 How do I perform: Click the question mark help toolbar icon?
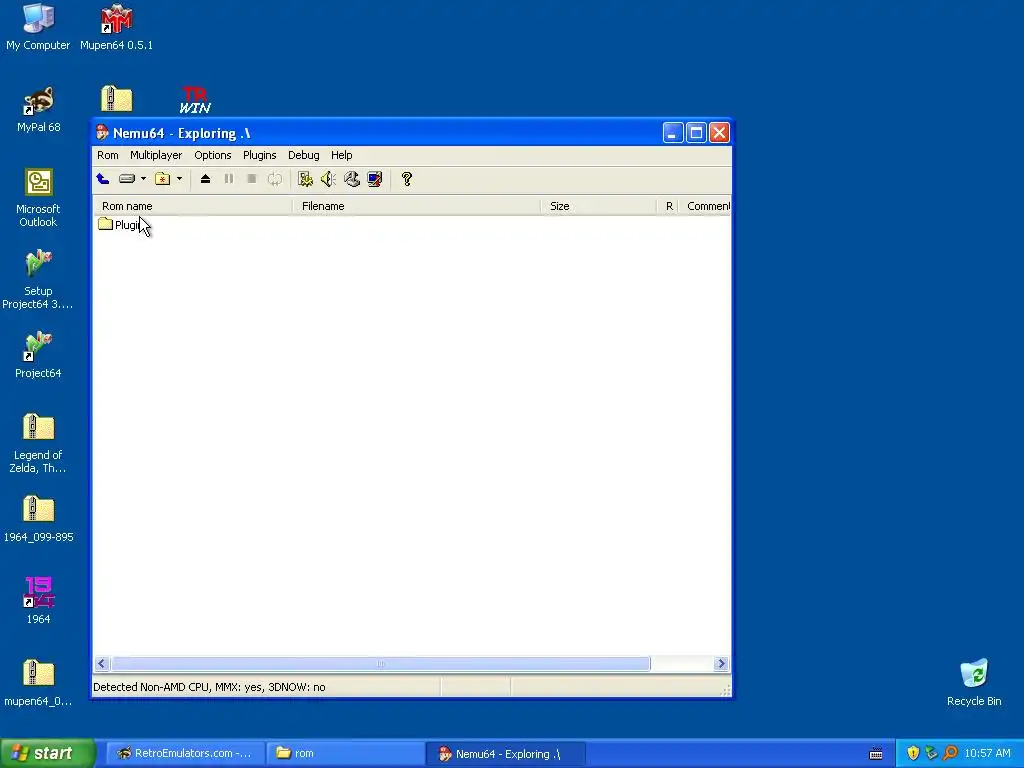click(x=407, y=179)
